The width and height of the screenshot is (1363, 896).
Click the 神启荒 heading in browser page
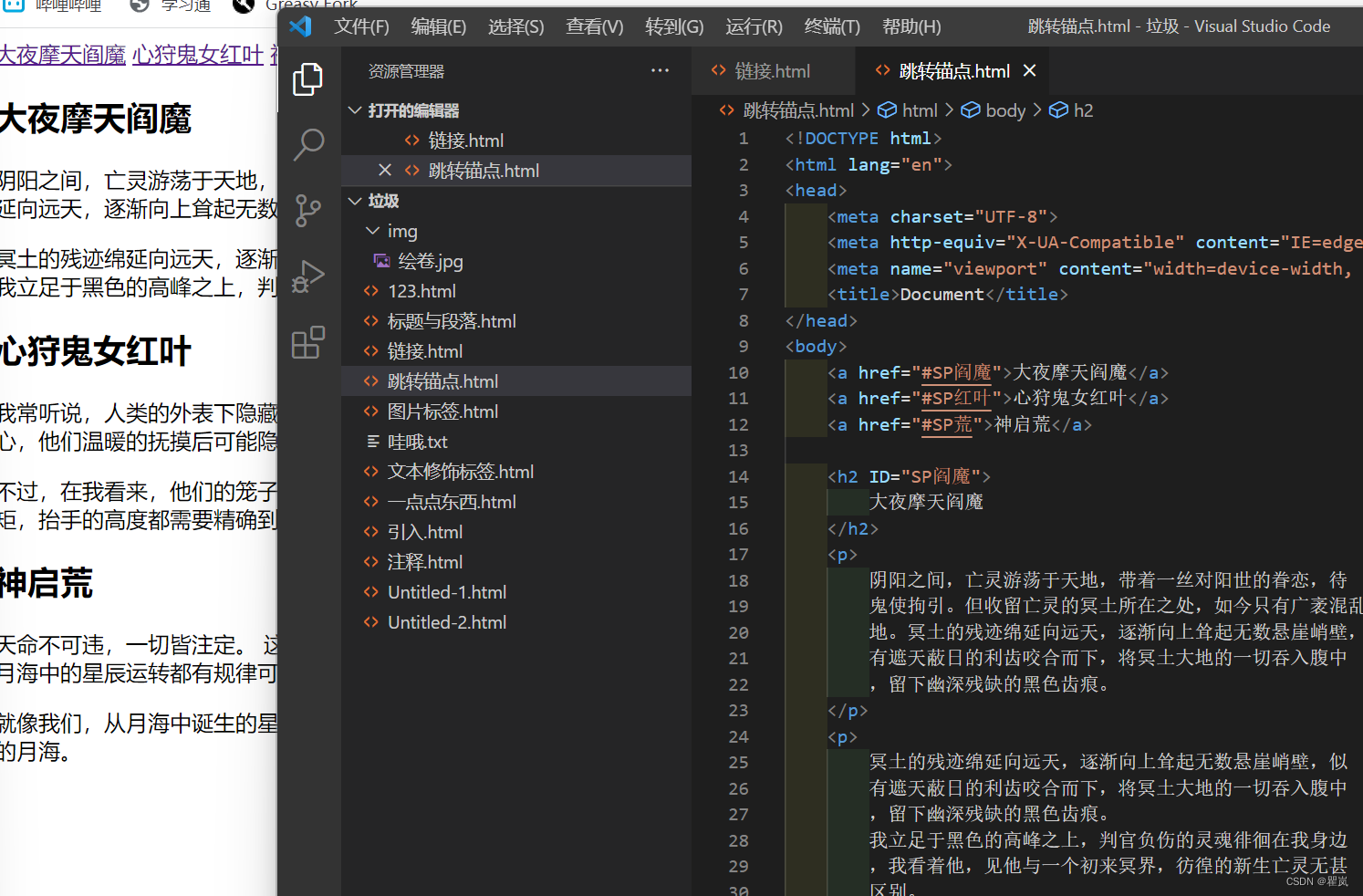[x=47, y=584]
